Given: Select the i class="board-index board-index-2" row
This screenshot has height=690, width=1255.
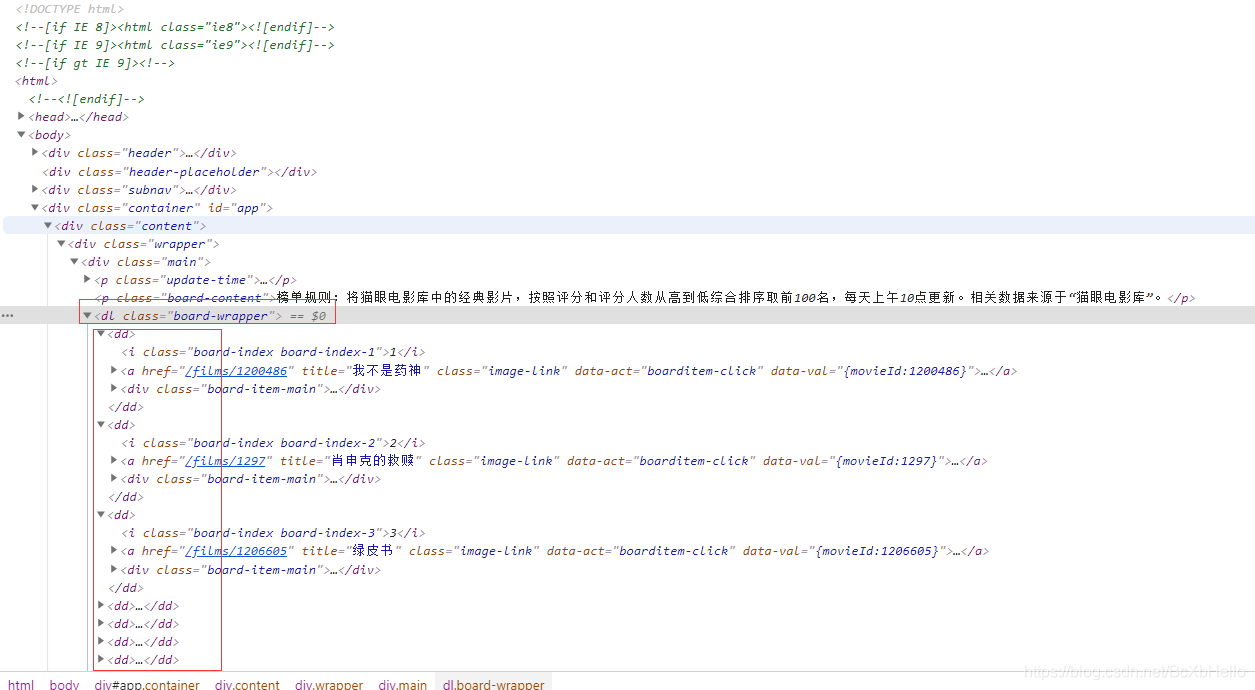Looking at the screenshot, I should (x=273, y=443).
